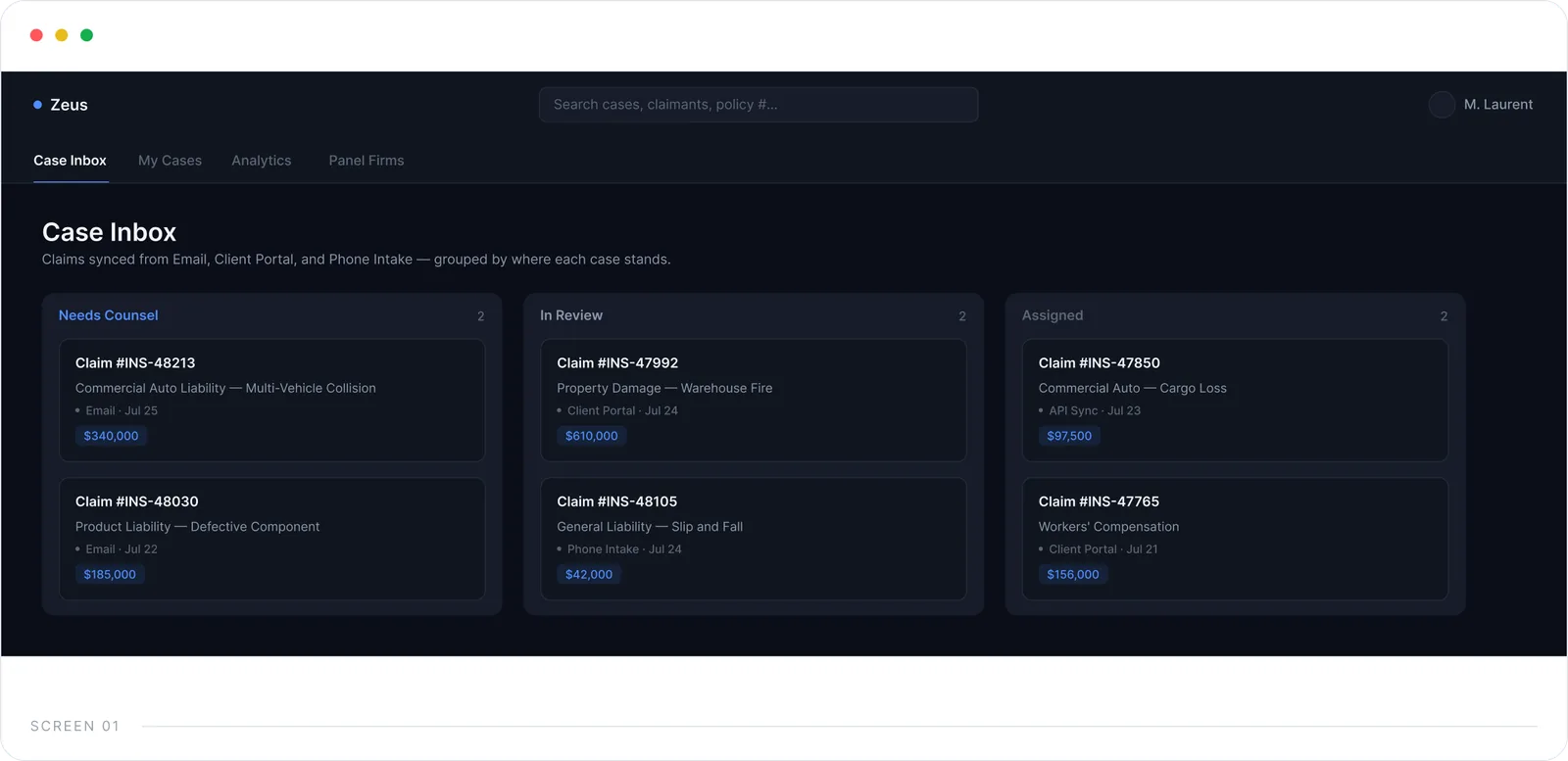
Task: Click Product Liability — Defective Component text
Action: [x=197, y=527]
